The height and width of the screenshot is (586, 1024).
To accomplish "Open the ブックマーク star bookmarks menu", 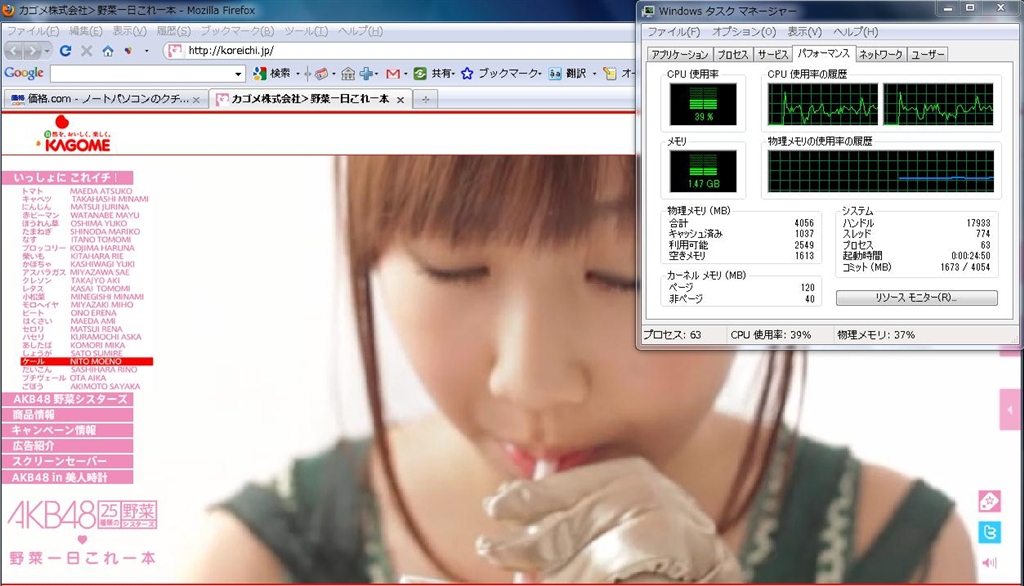I will coord(500,74).
